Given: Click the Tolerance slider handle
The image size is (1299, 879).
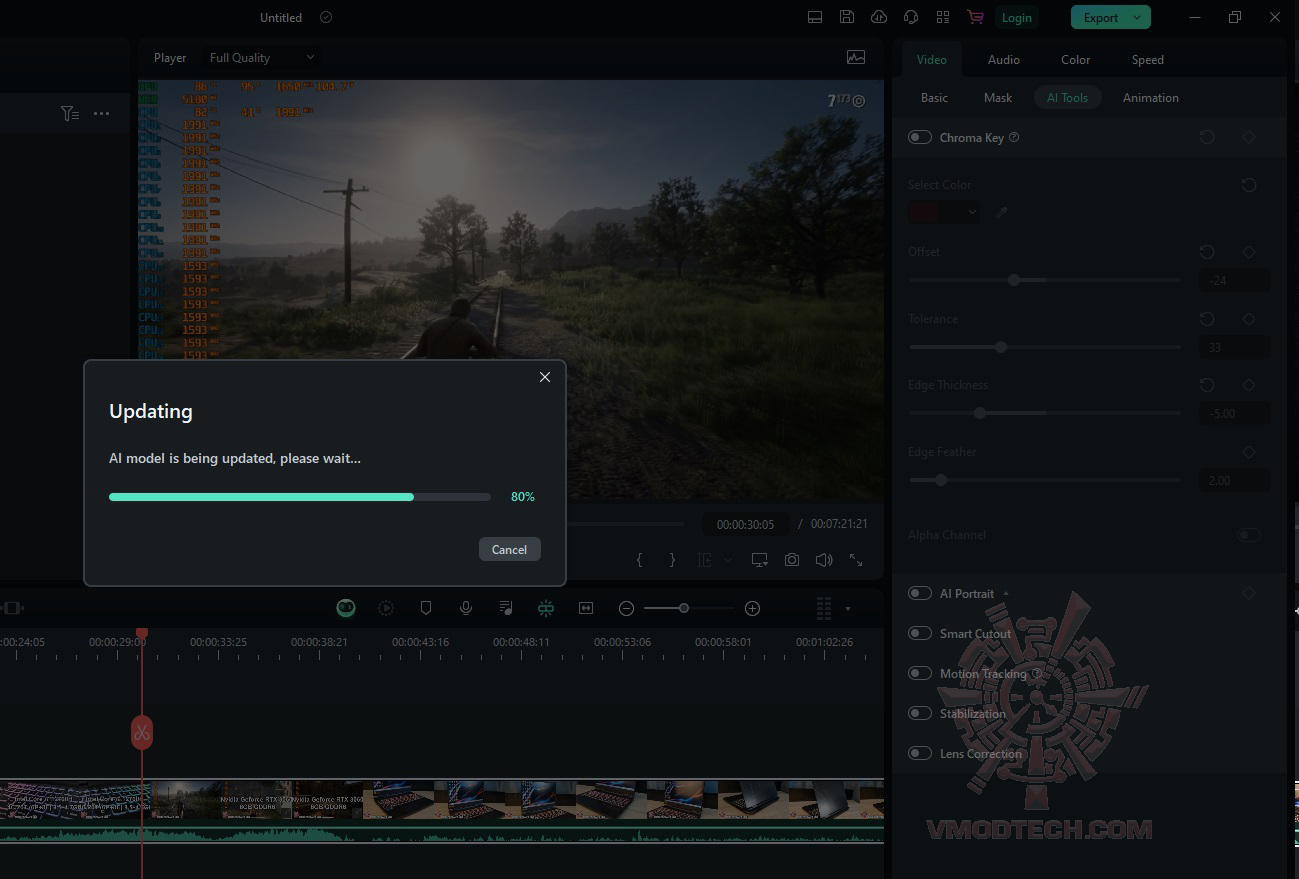Looking at the screenshot, I should (1001, 347).
